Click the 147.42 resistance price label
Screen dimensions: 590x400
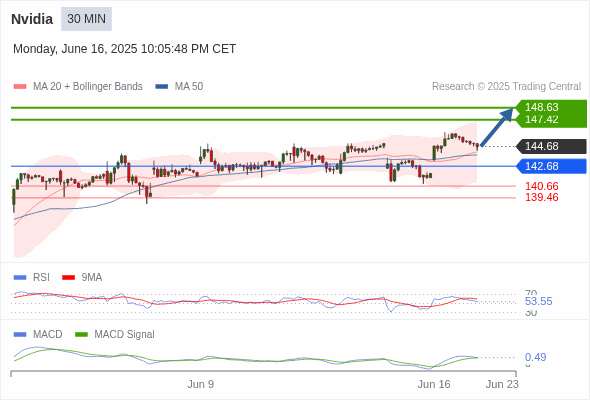point(541,119)
